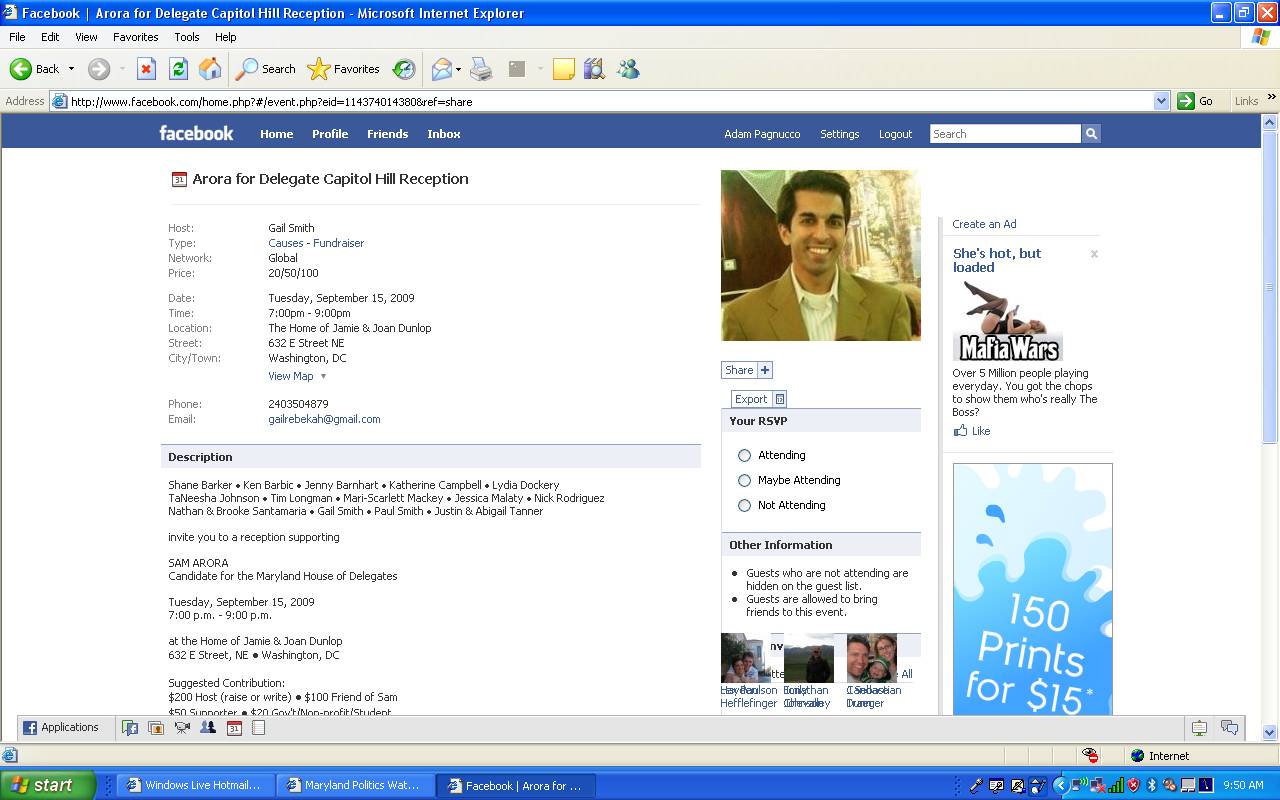Click the plus icon beside Share

(x=765, y=370)
